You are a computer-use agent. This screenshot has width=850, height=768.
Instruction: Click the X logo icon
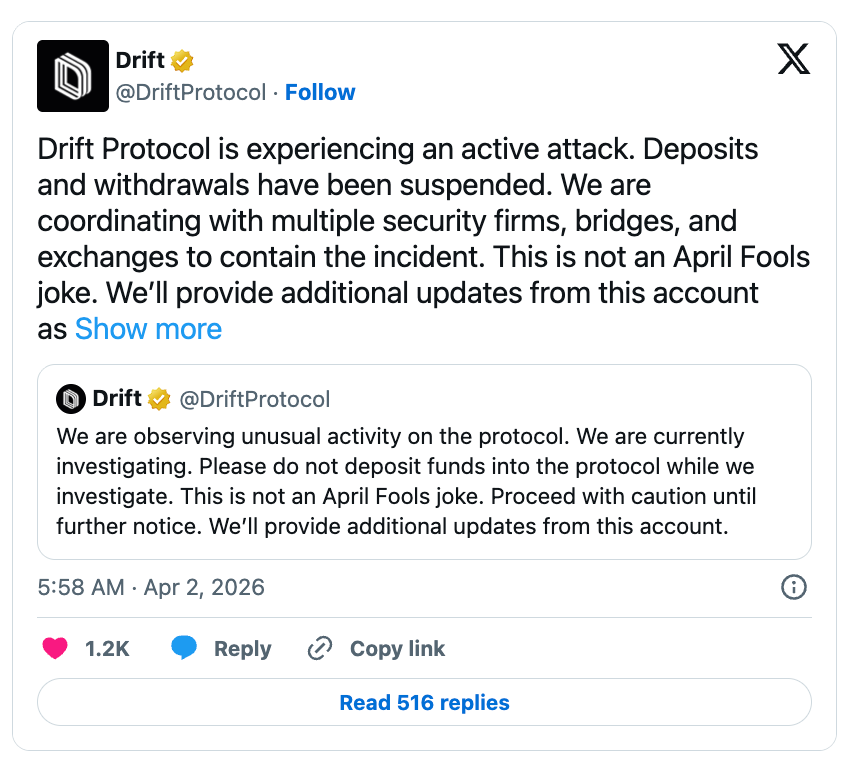tap(794, 60)
